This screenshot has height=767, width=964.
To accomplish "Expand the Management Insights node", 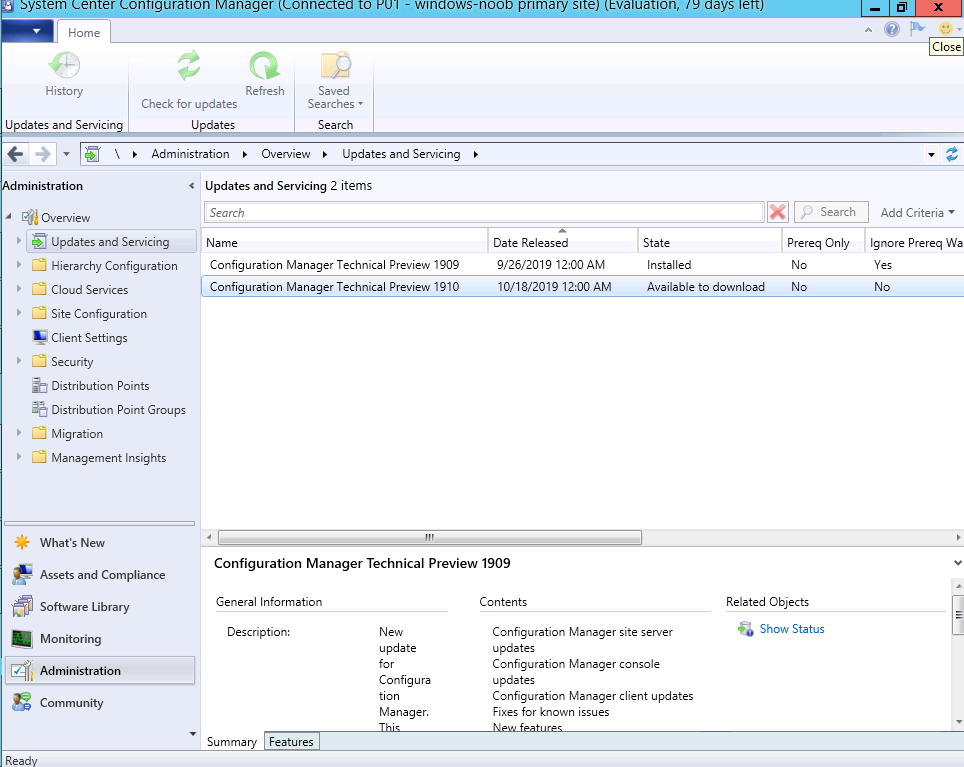I will 19,457.
